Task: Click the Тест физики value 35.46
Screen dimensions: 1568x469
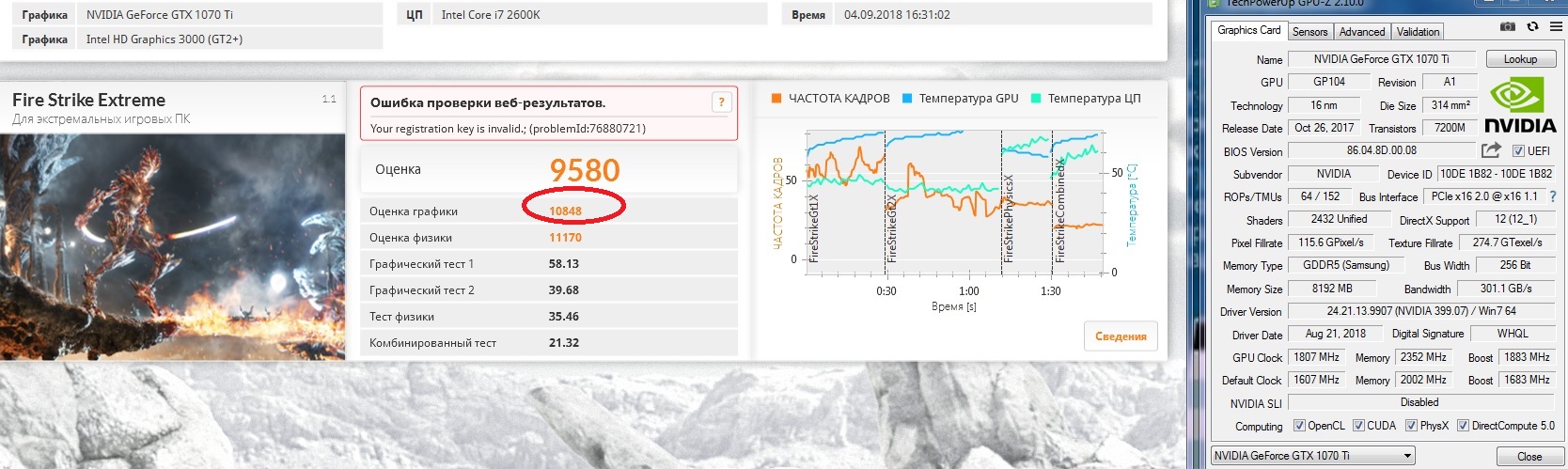Action: click(x=564, y=317)
